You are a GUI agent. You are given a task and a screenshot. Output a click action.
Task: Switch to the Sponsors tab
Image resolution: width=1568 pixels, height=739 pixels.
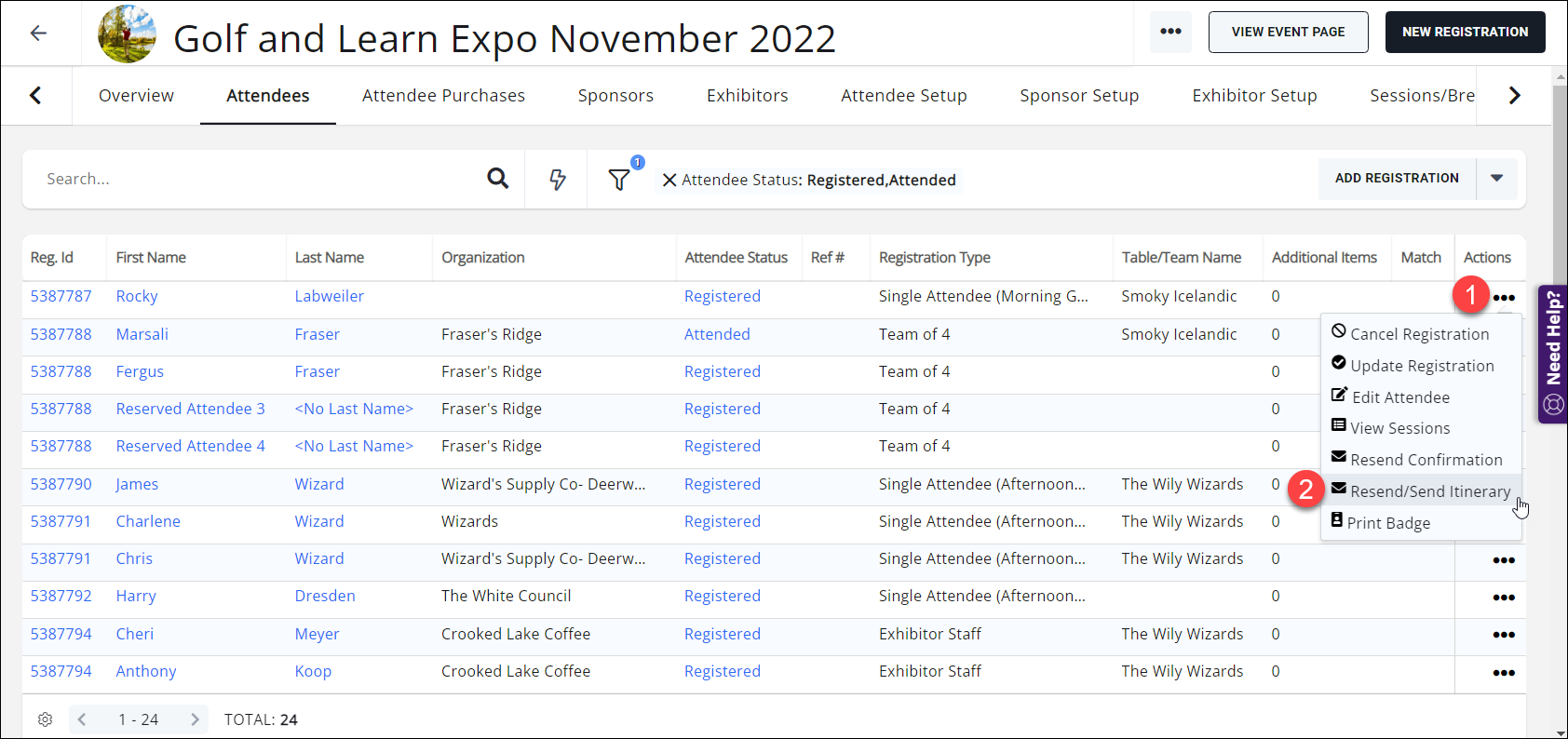click(615, 95)
